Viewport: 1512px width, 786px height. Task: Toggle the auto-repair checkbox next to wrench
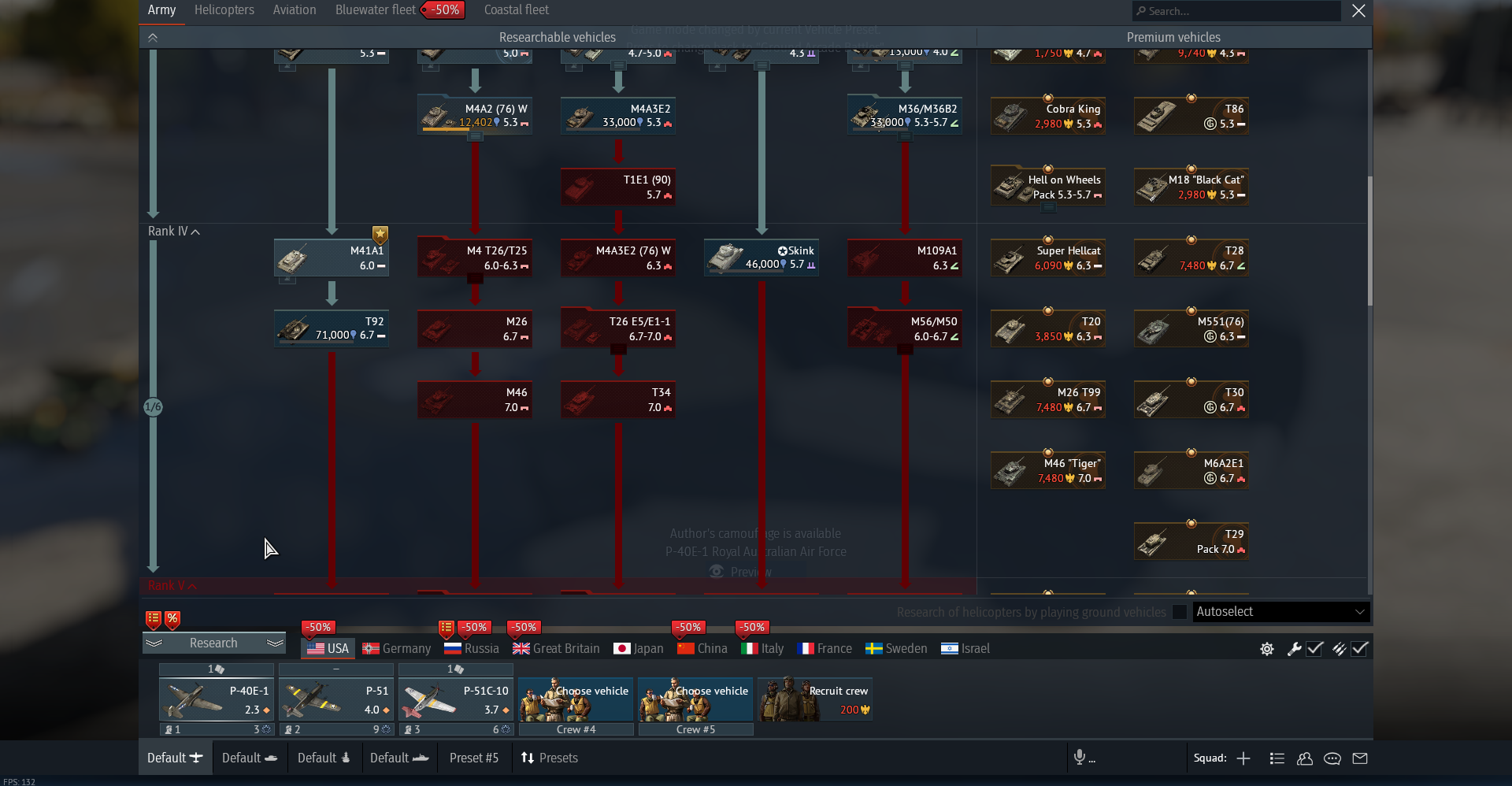coord(1314,649)
